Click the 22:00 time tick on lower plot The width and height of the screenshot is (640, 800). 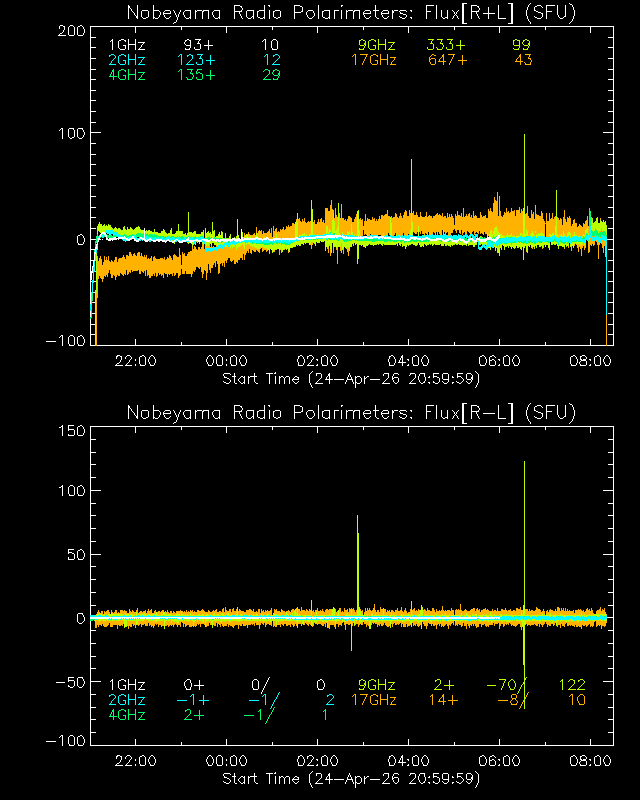pyautogui.click(x=135, y=761)
